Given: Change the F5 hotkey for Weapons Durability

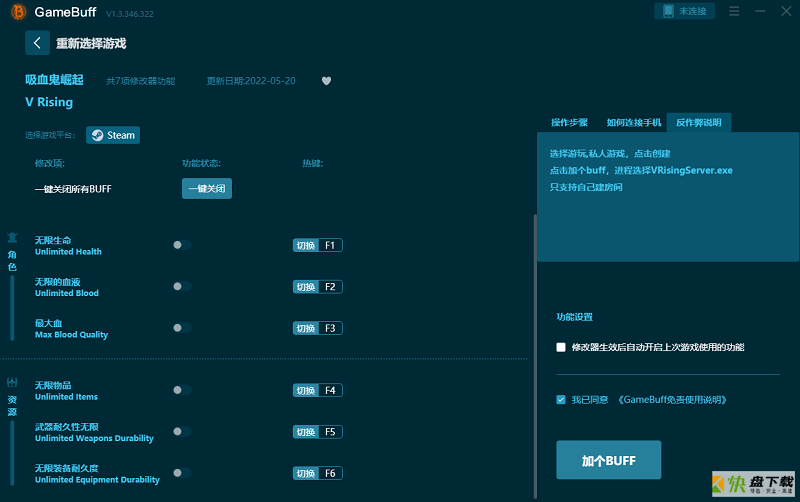Looking at the screenshot, I should pyautogui.click(x=317, y=432).
